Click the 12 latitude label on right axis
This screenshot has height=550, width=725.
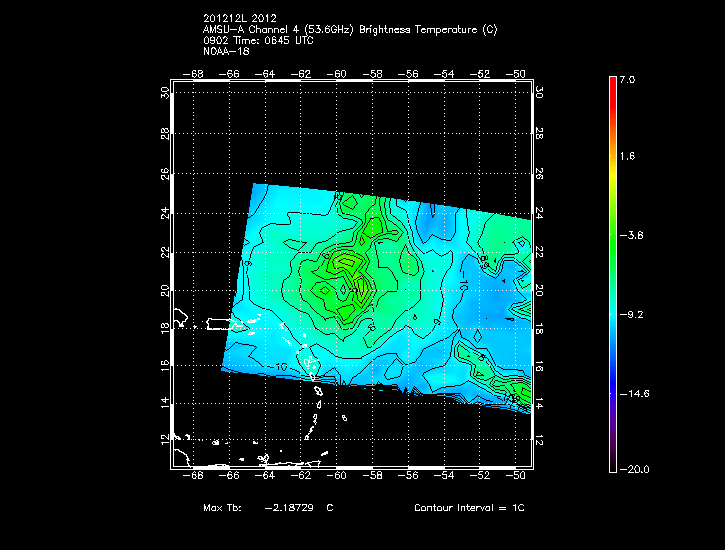tap(539, 441)
